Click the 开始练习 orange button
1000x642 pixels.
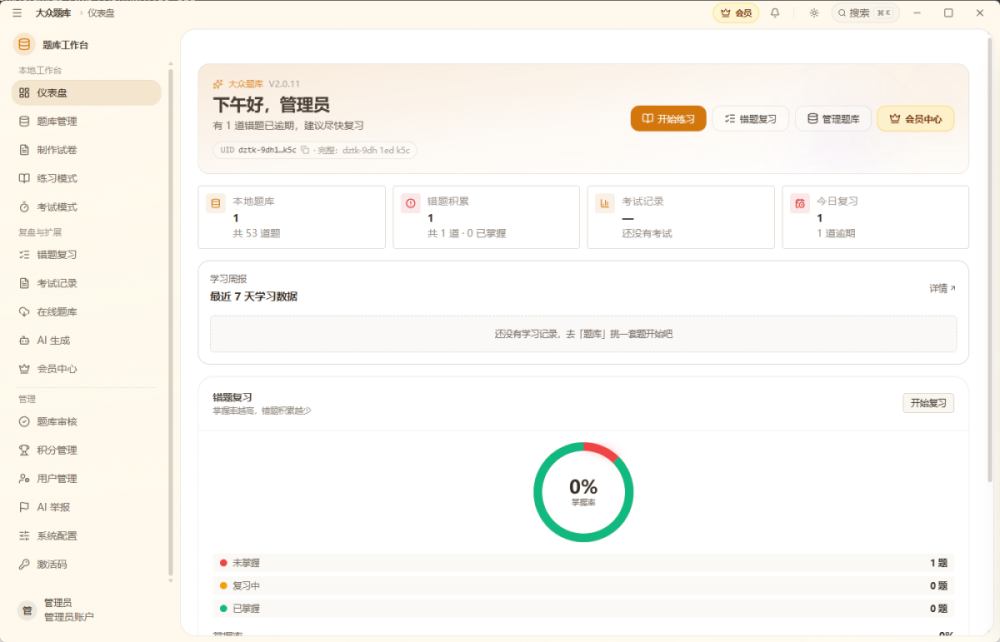pos(668,119)
